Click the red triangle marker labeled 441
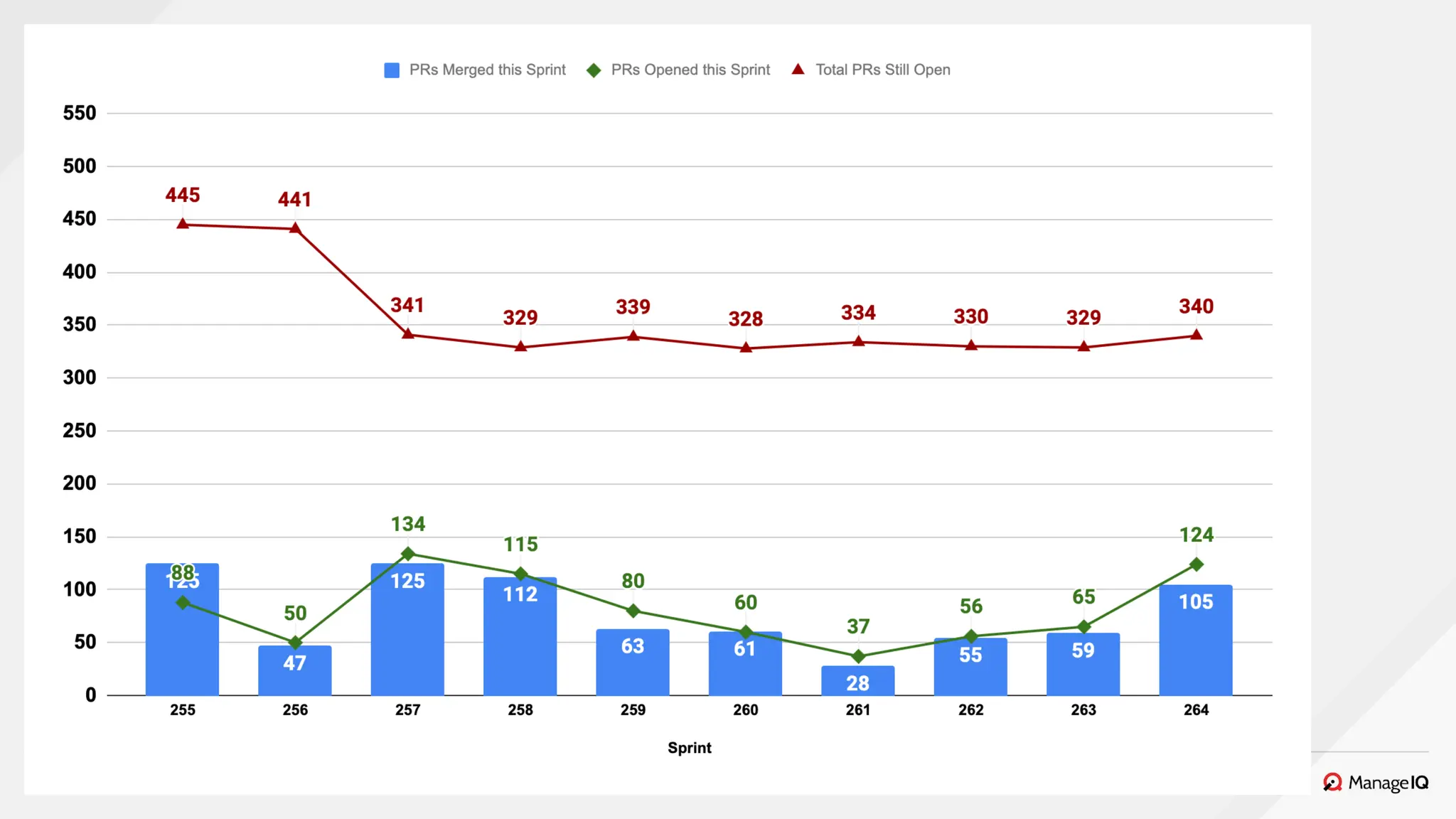Image resolution: width=1456 pixels, height=819 pixels. [x=295, y=228]
